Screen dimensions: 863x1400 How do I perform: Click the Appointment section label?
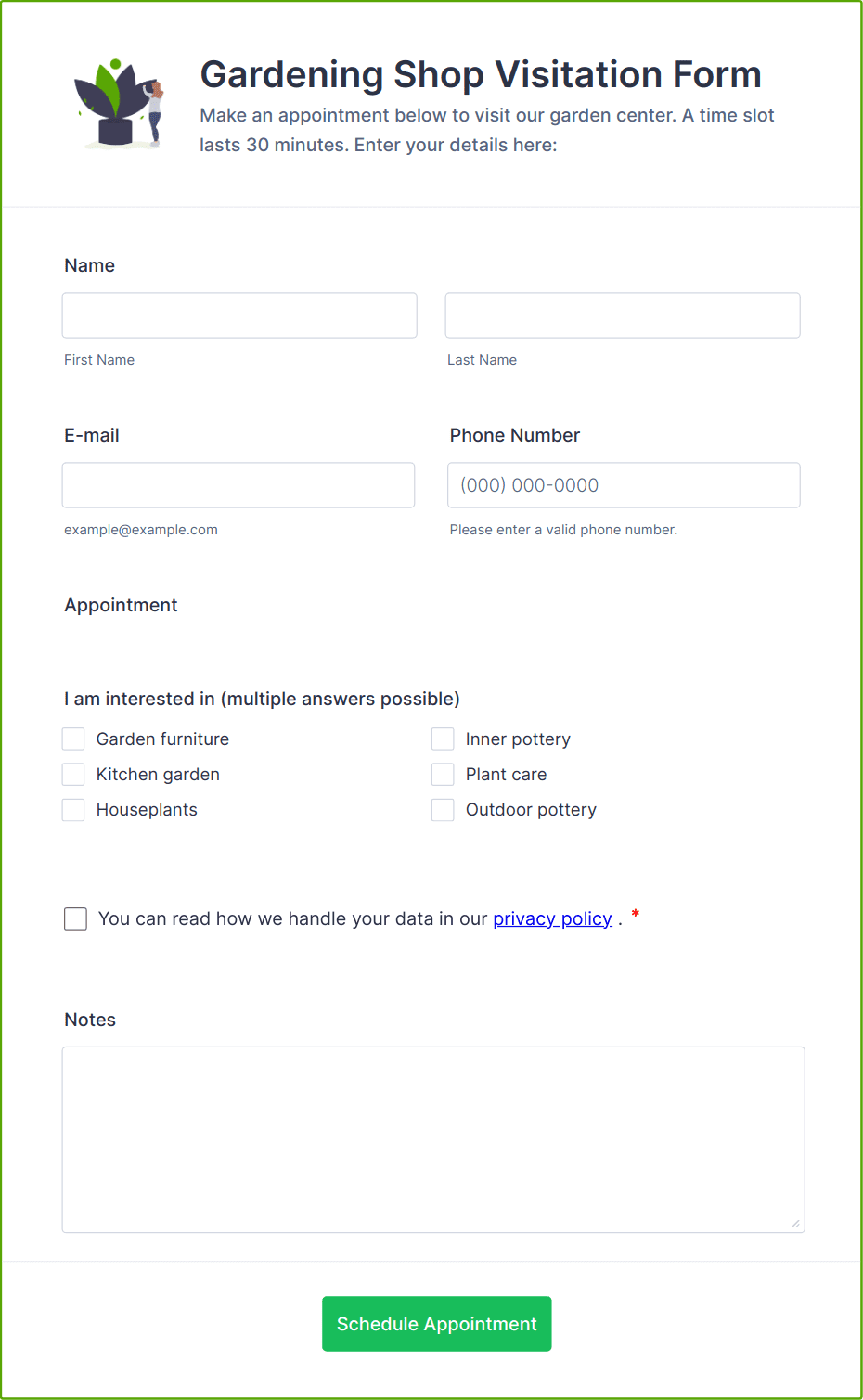(x=121, y=605)
